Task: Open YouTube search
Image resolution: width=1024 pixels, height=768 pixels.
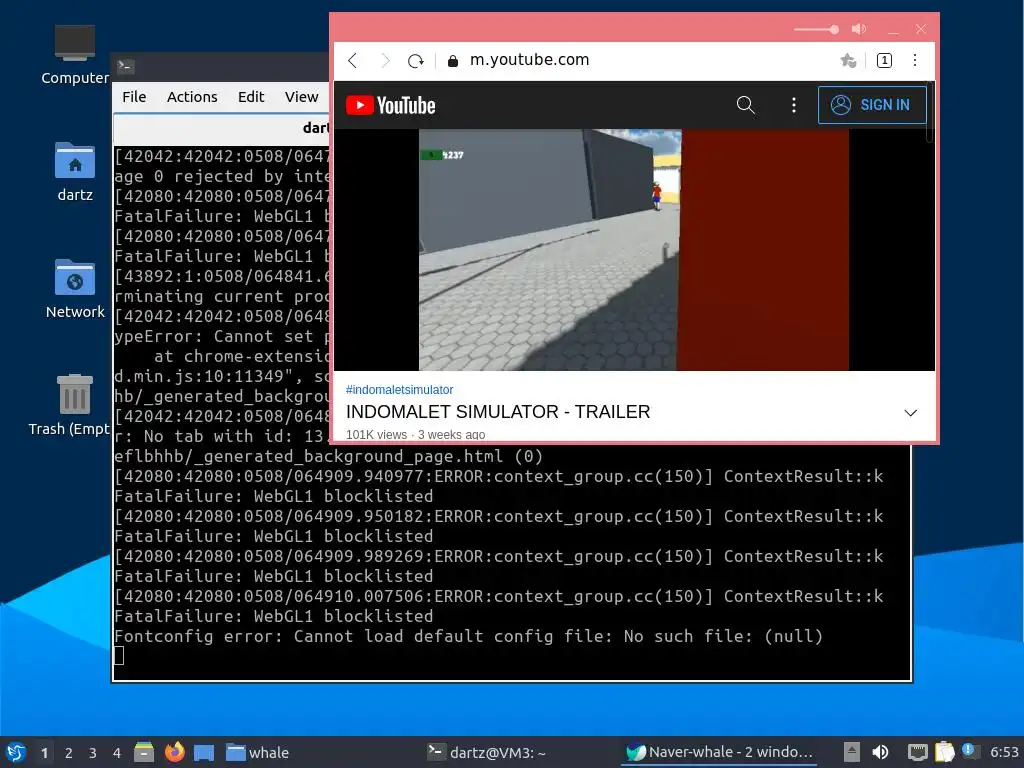Action: [746, 104]
